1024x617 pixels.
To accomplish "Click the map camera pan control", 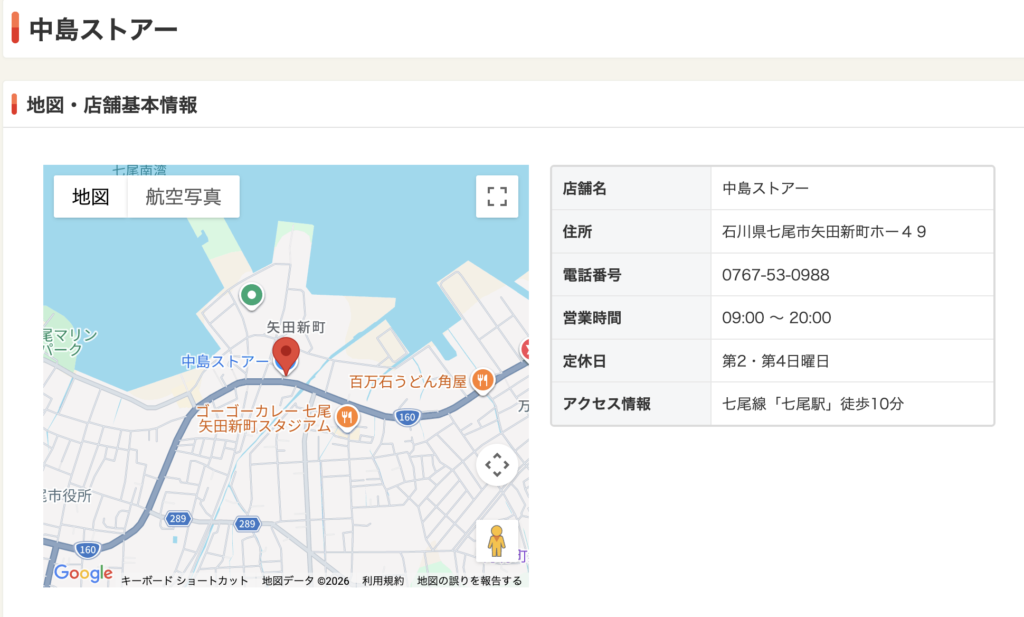I will point(497,465).
